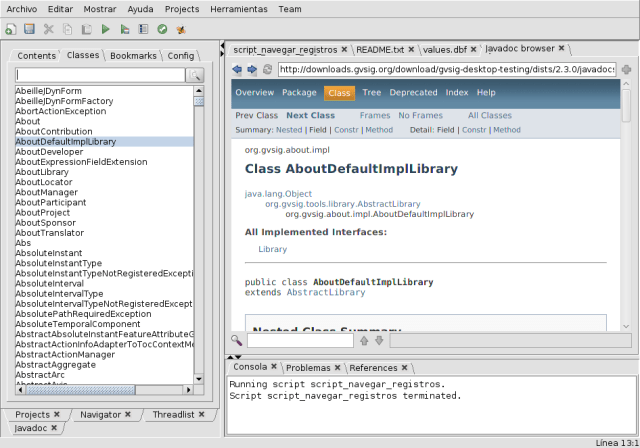Collapse console panel using divider arrow

[236, 356]
